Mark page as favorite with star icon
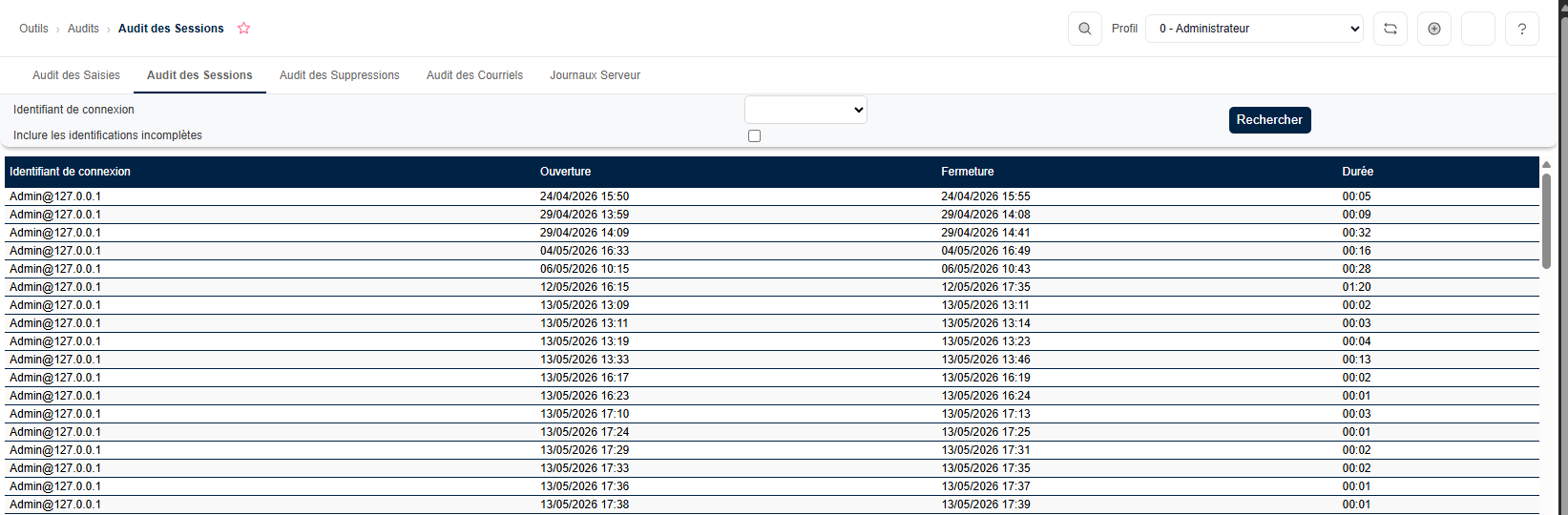1568x515 pixels. pyautogui.click(x=243, y=29)
